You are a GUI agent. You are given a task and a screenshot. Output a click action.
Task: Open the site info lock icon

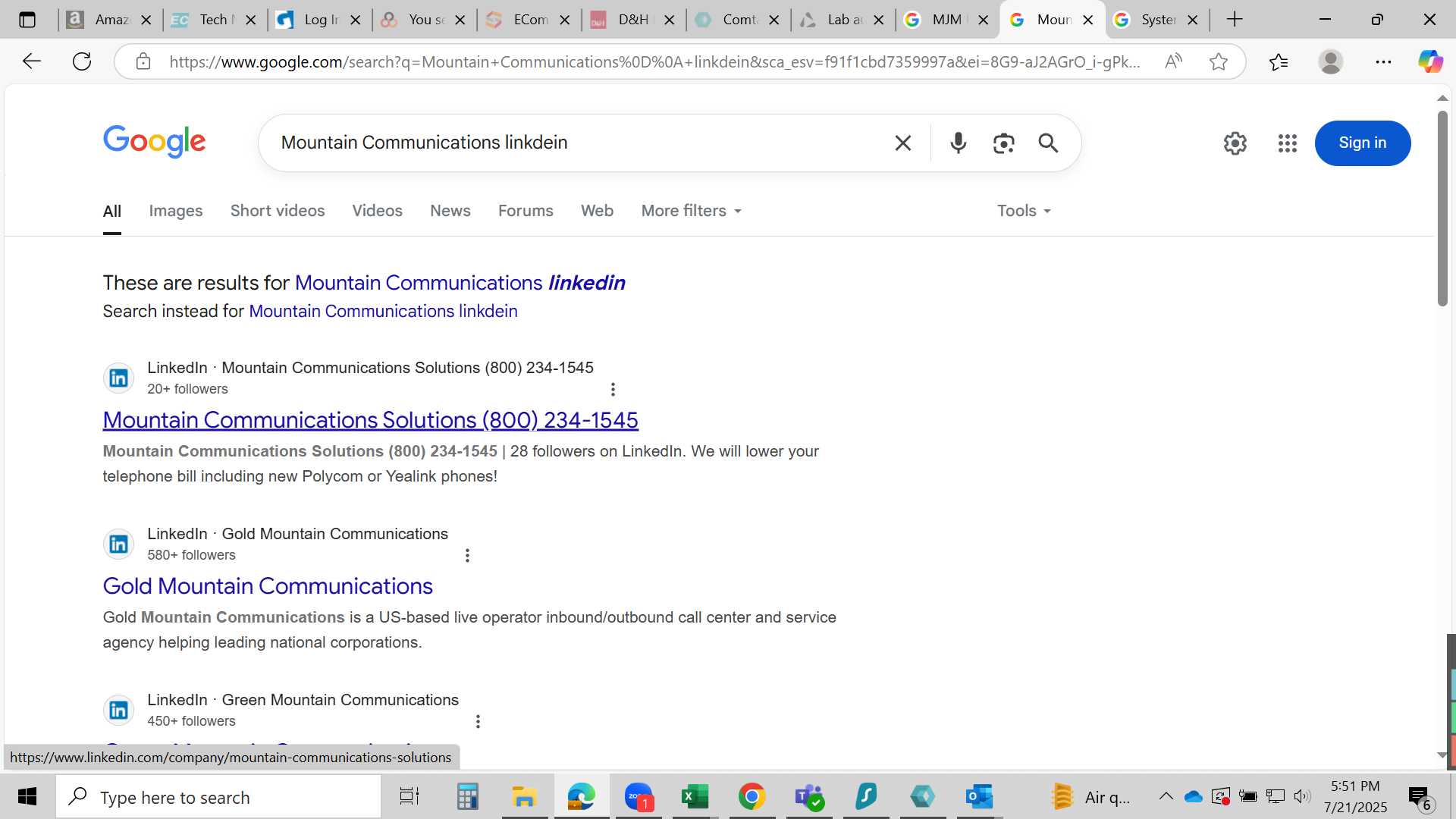coord(143,61)
